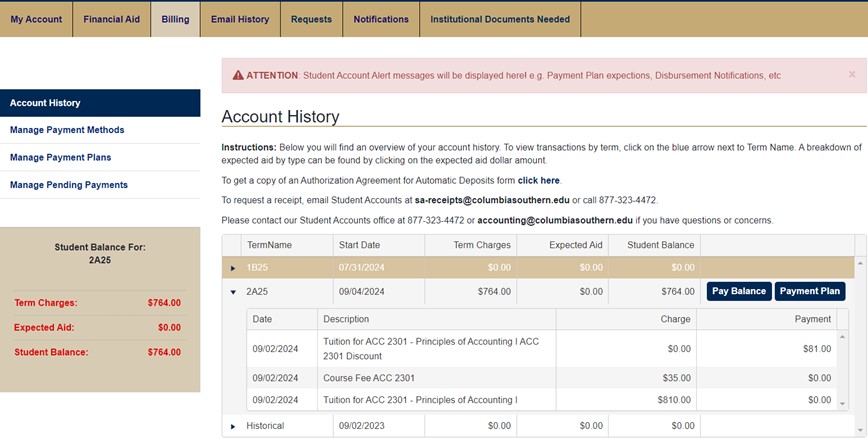Collapse the 2A25 term row
The height and width of the screenshot is (439, 868).
pos(233,292)
